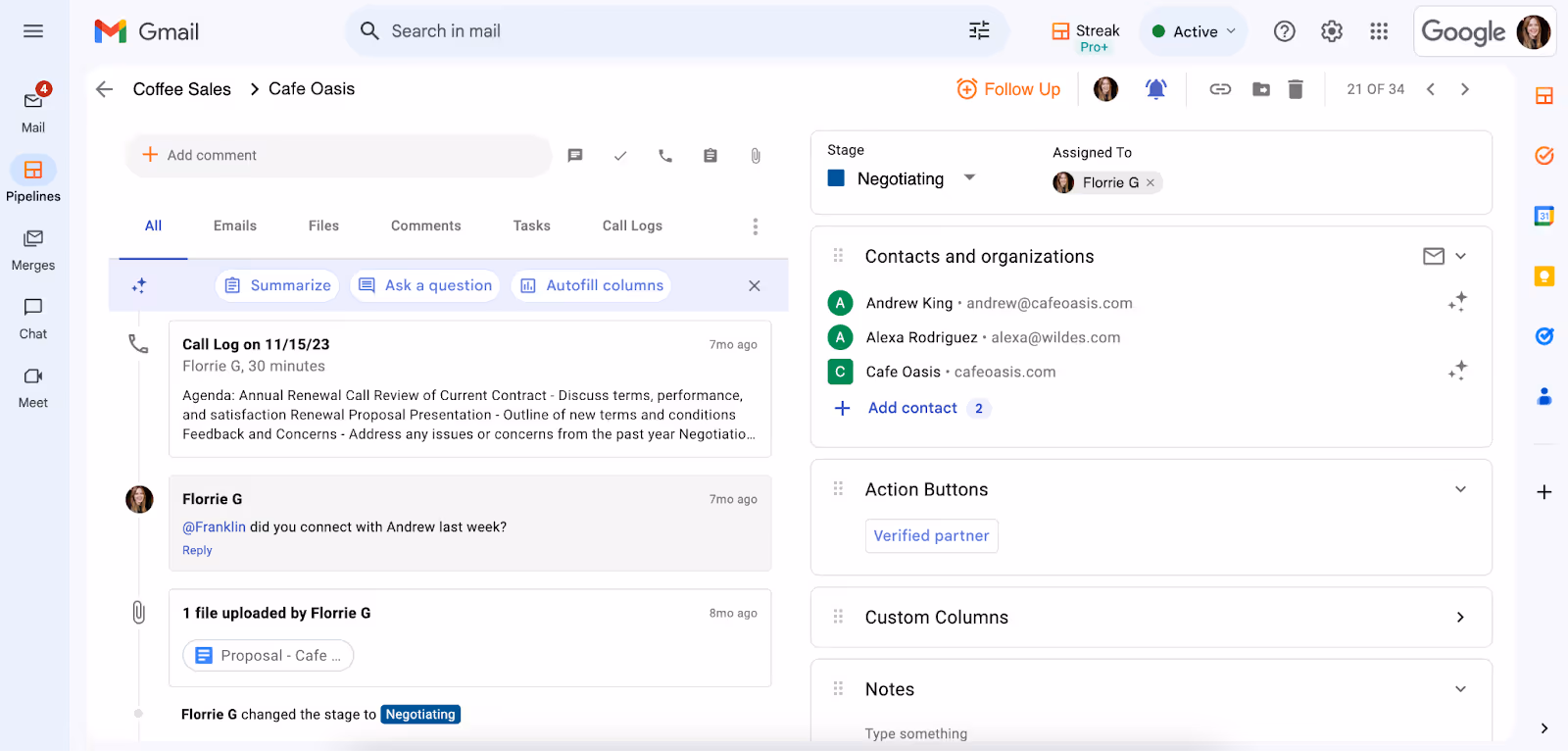Click the blue notification bell icon

click(1156, 89)
